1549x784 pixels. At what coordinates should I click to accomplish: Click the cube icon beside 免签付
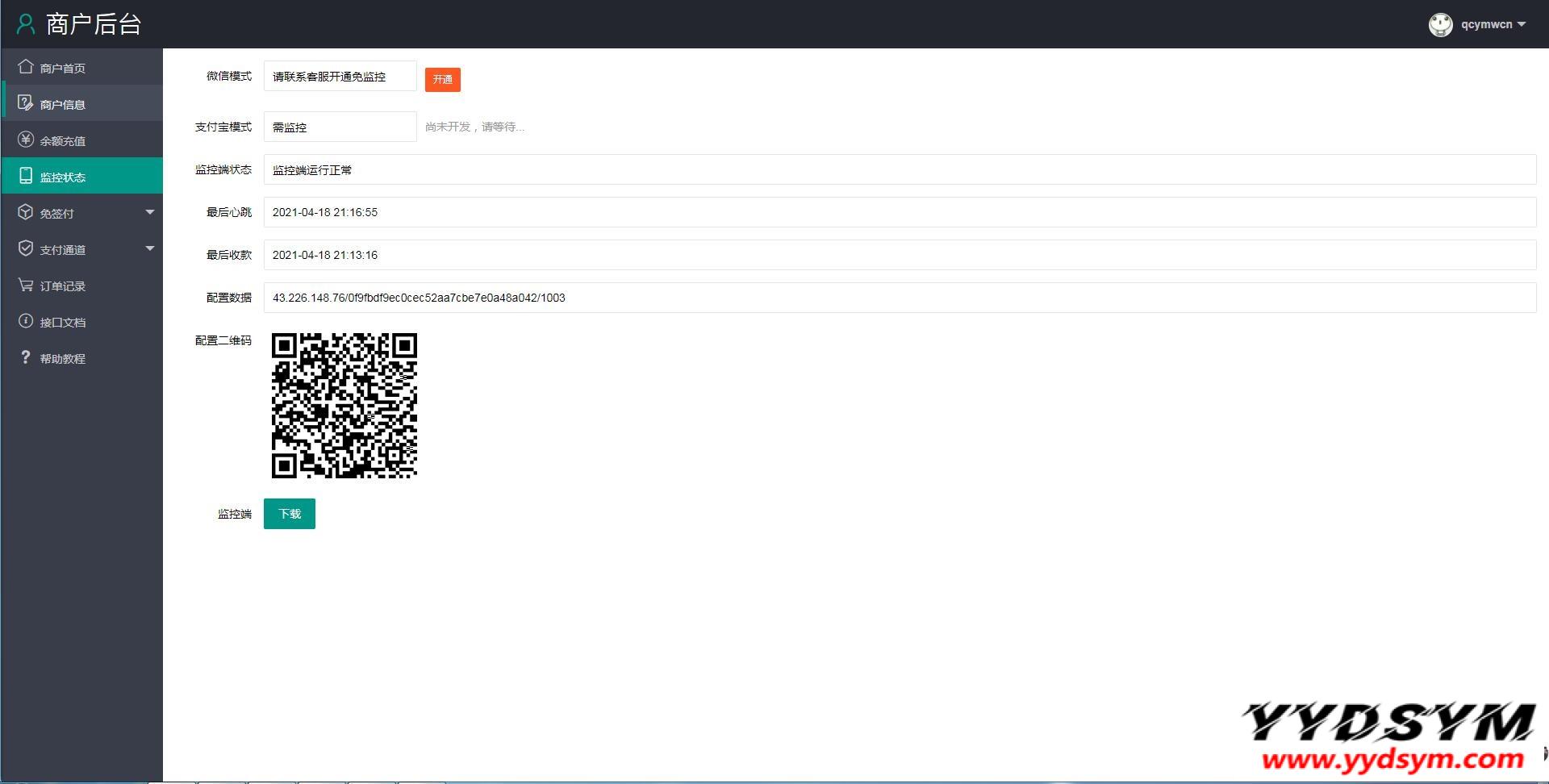click(x=26, y=212)
